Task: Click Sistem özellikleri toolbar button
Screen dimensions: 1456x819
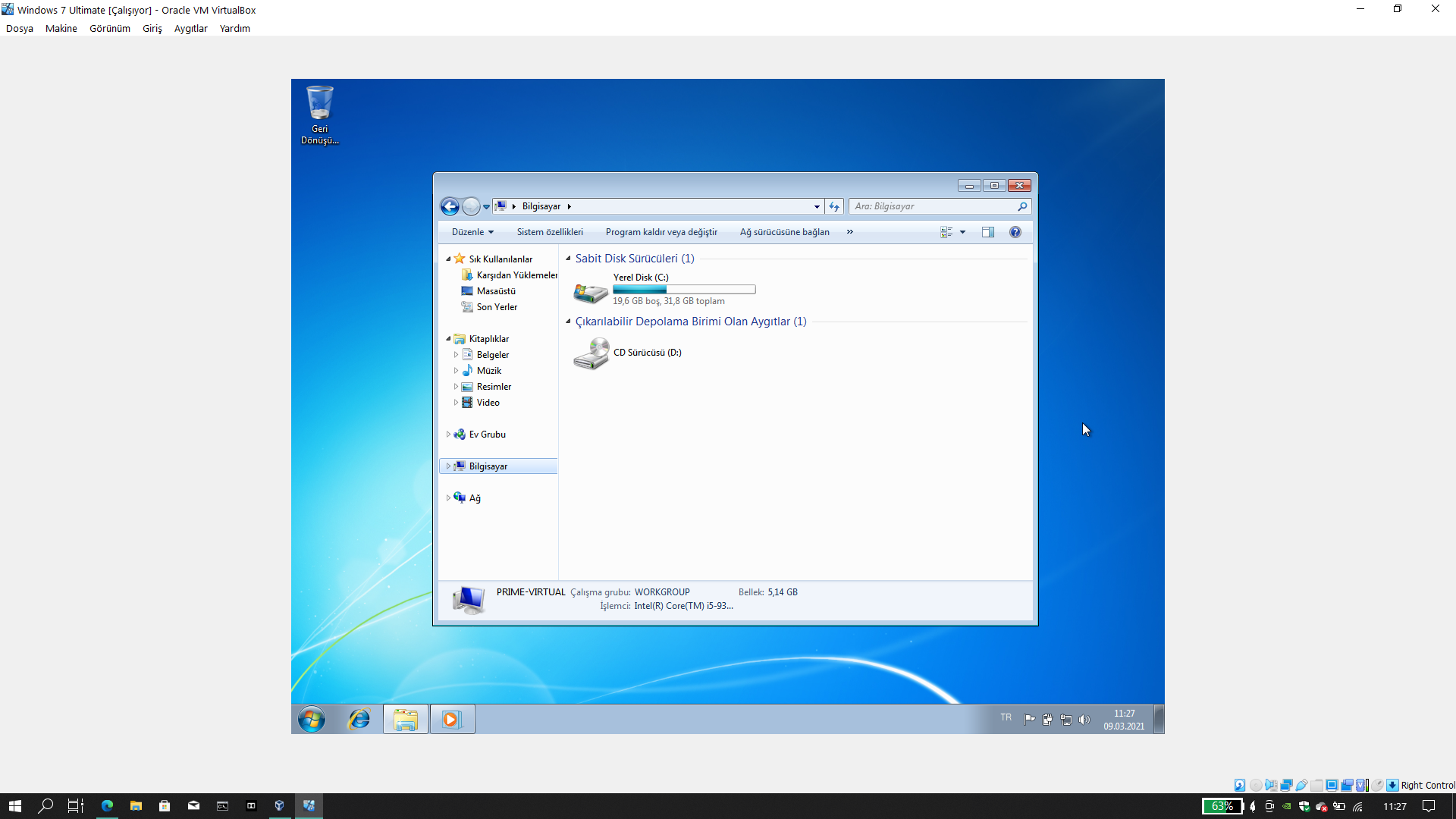Action: pyautogui.click(x=550, y=232)
